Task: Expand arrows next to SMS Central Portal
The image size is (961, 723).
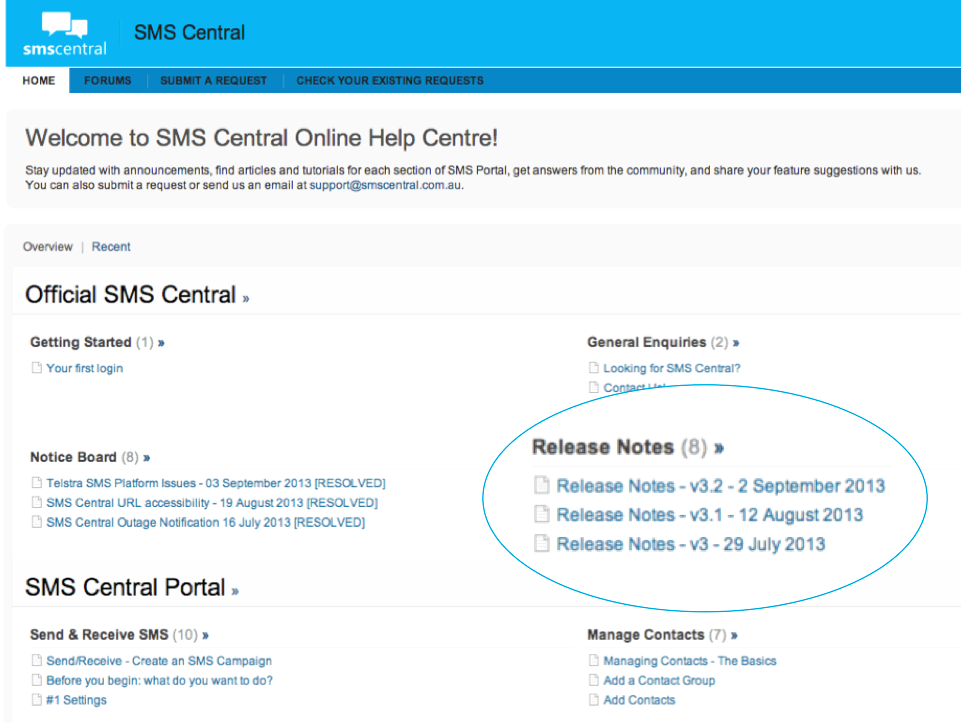Action: coord(235,591)
